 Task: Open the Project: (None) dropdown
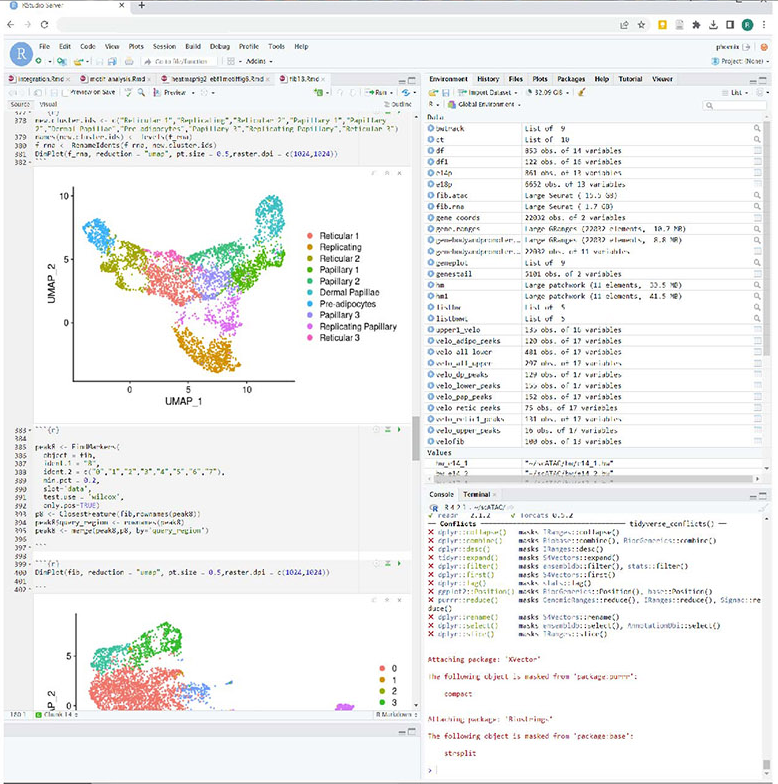click(x=740, y=61)
